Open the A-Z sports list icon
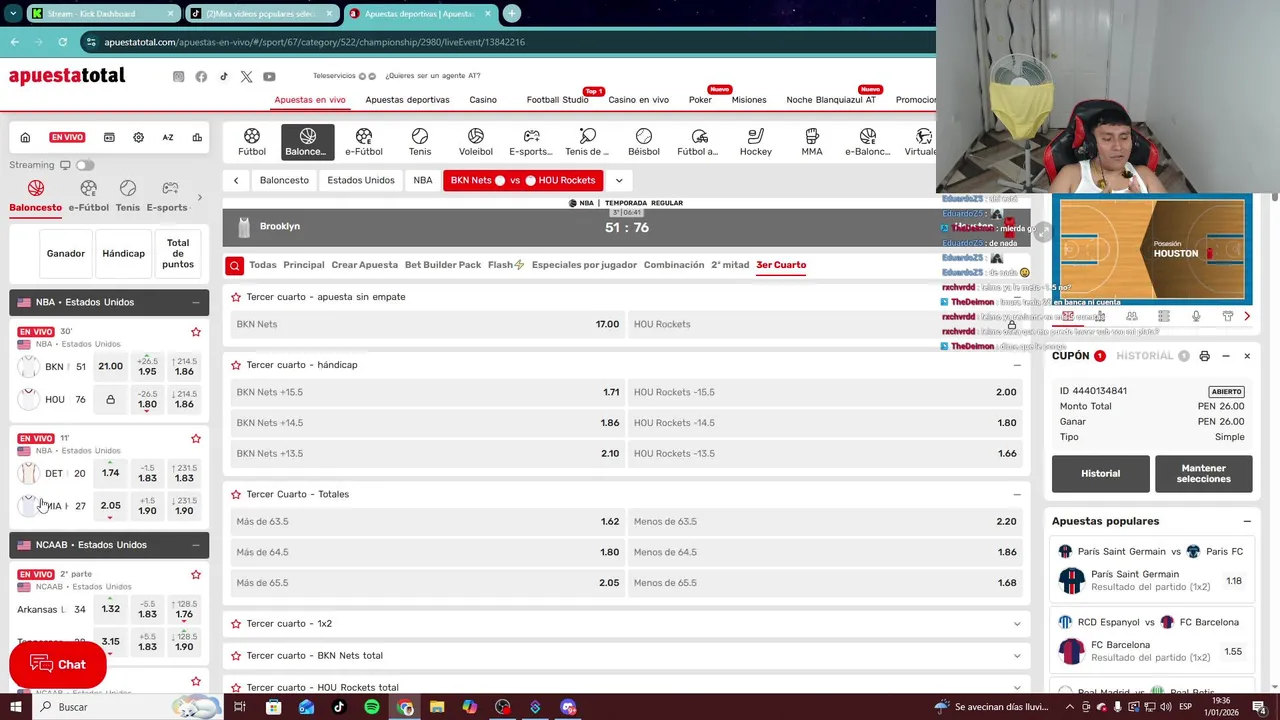Viewport: 1280px width, 720px height. (168, 137)
